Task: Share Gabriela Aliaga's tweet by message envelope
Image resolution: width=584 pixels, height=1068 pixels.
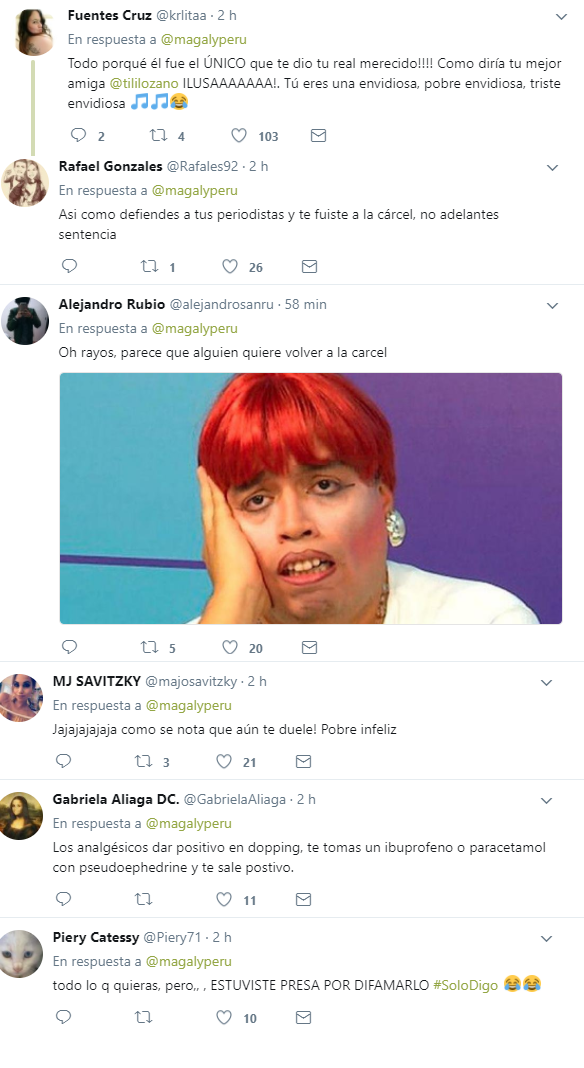Action: (303, 899)
